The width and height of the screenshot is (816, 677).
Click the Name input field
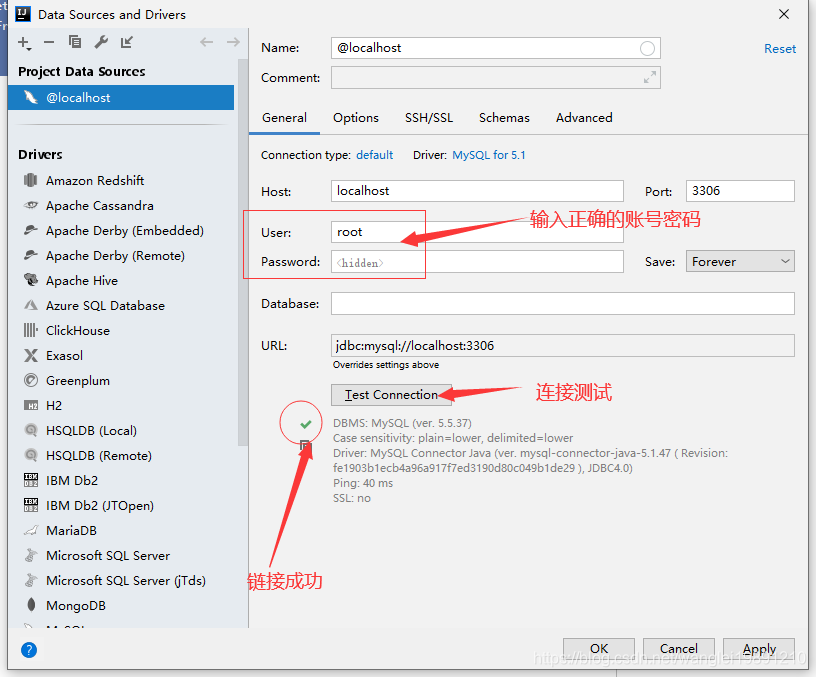[495, 48]
